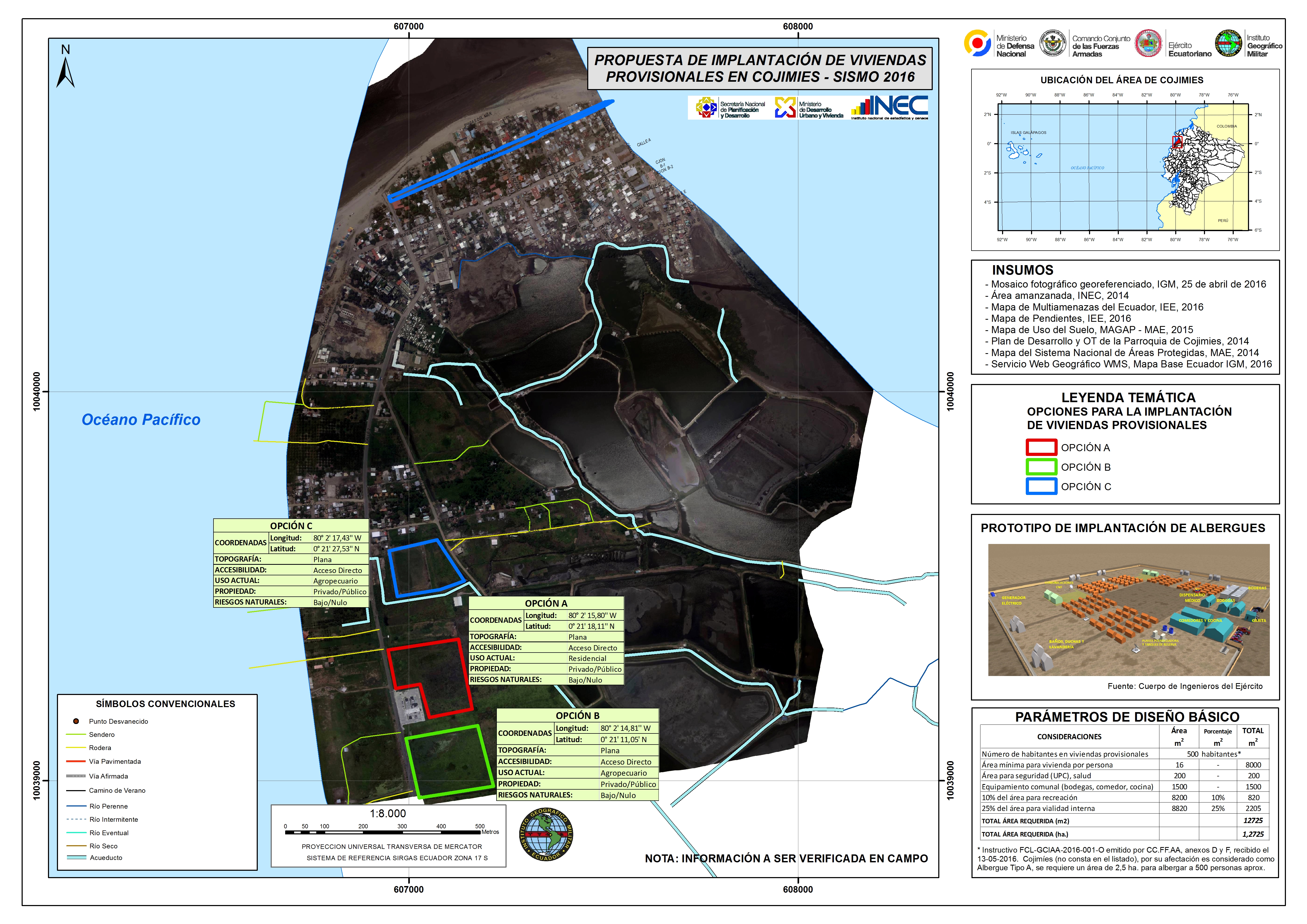Click the IGM Ecuador globe seal near scale bar
This screenshot has width=1307, height=924.
tap(546, 835)
